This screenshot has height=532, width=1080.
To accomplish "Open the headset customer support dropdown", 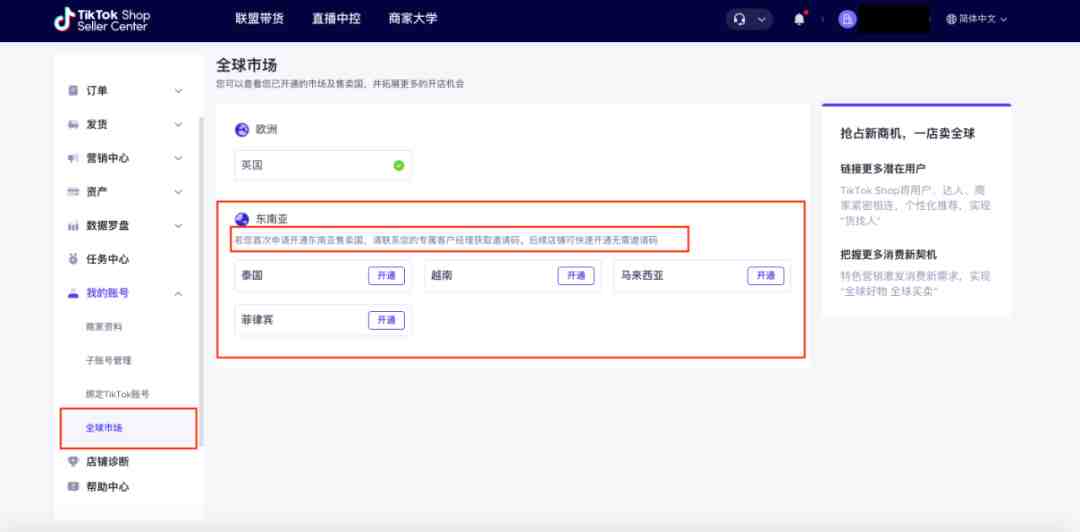I will pos(749,19).
